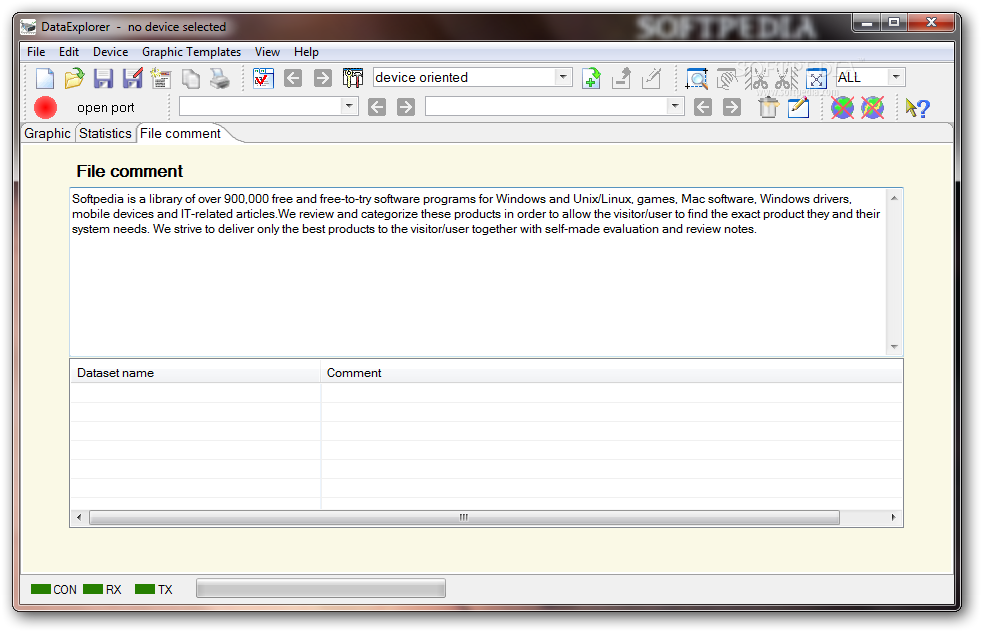Click the text area scroll up arrow

pyautogui.click(x=894, y=198)
